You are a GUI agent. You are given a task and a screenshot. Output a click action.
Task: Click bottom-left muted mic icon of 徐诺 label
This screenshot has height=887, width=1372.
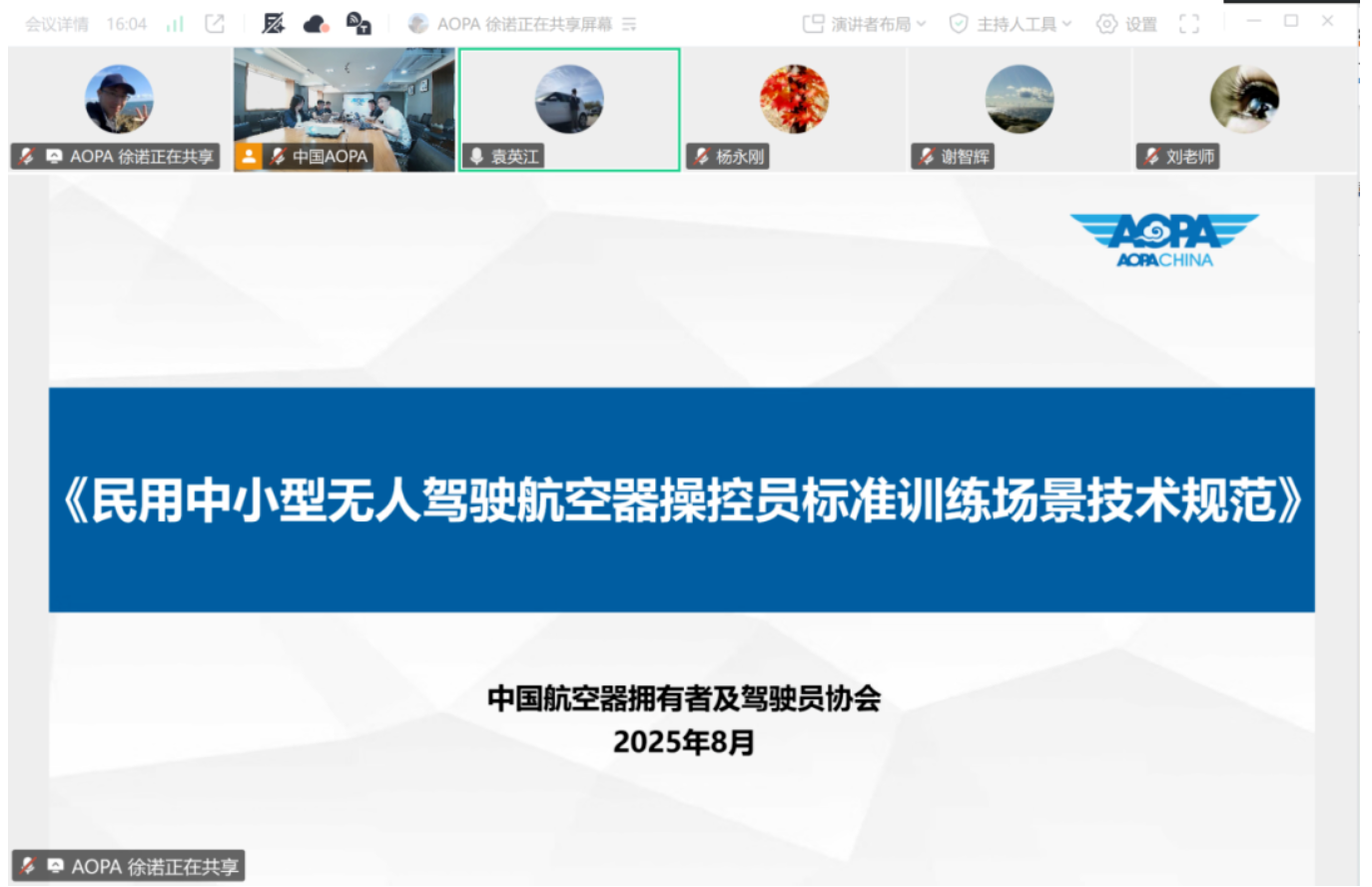(x=29, y=866)
